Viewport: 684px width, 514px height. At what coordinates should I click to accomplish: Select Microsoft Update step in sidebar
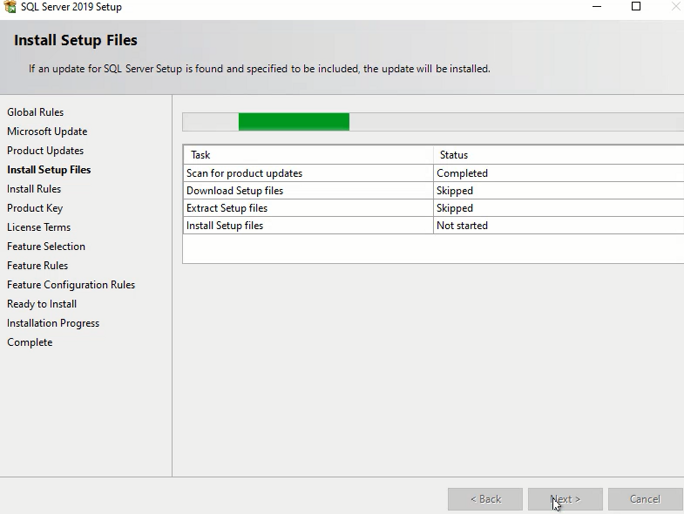tap(47, 131)
